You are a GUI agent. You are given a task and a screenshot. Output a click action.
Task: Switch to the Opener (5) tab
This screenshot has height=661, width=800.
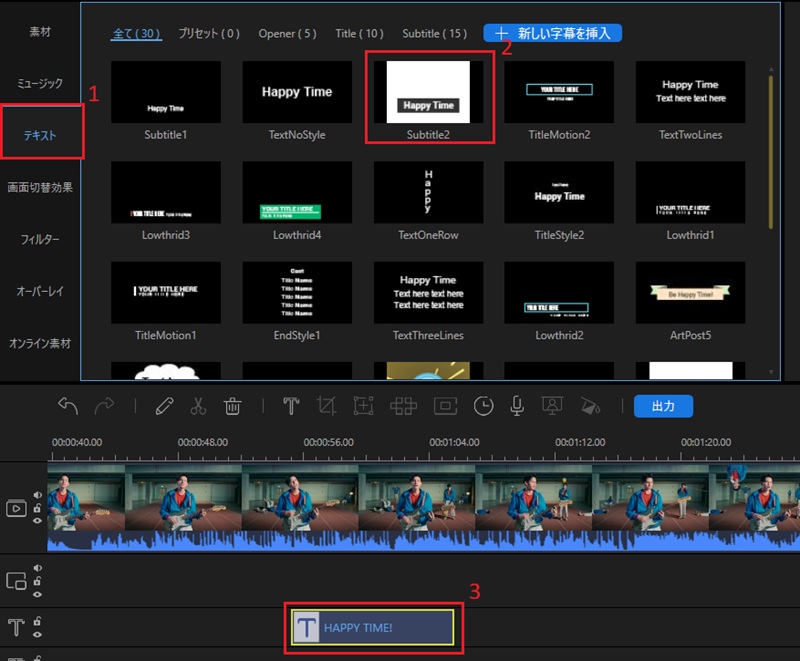[287, 34]
